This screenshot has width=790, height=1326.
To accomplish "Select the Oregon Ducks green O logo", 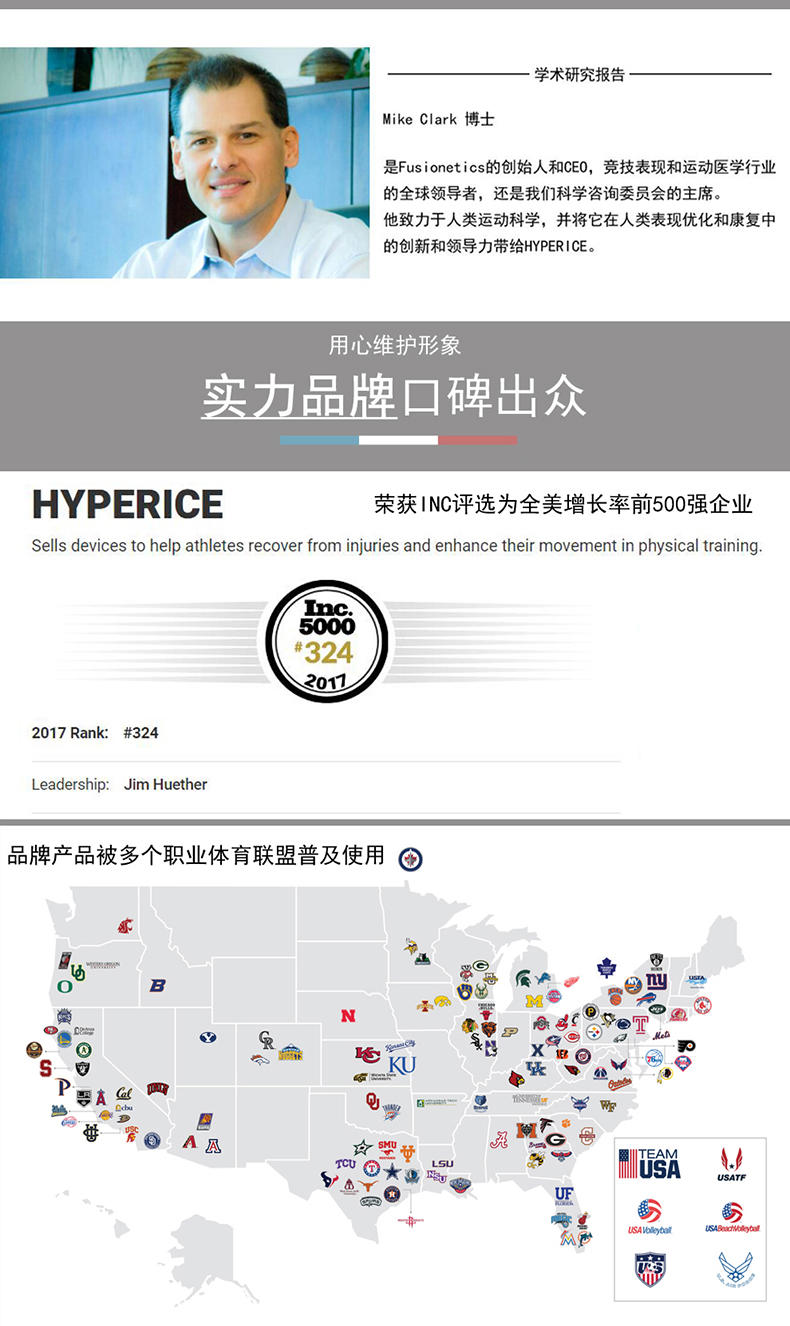I will click(x=64, y=986).
